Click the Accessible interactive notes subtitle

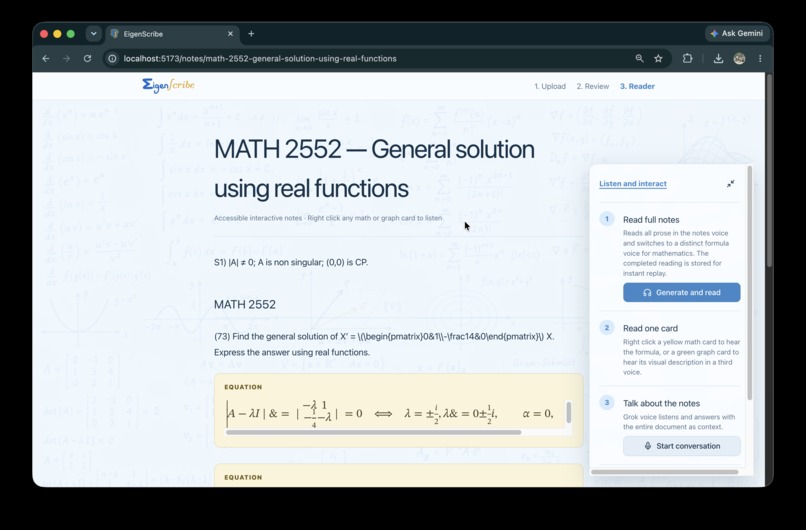click(x=328, y=218)
